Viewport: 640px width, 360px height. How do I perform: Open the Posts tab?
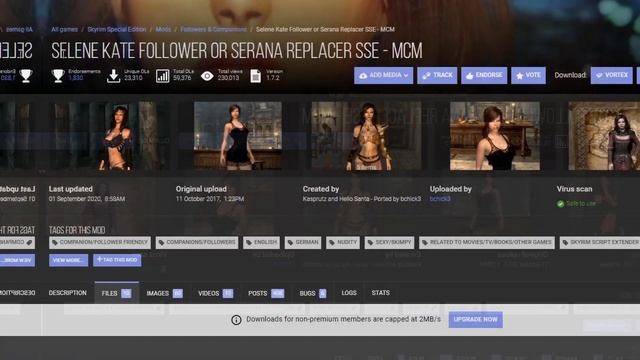(266, 293)
